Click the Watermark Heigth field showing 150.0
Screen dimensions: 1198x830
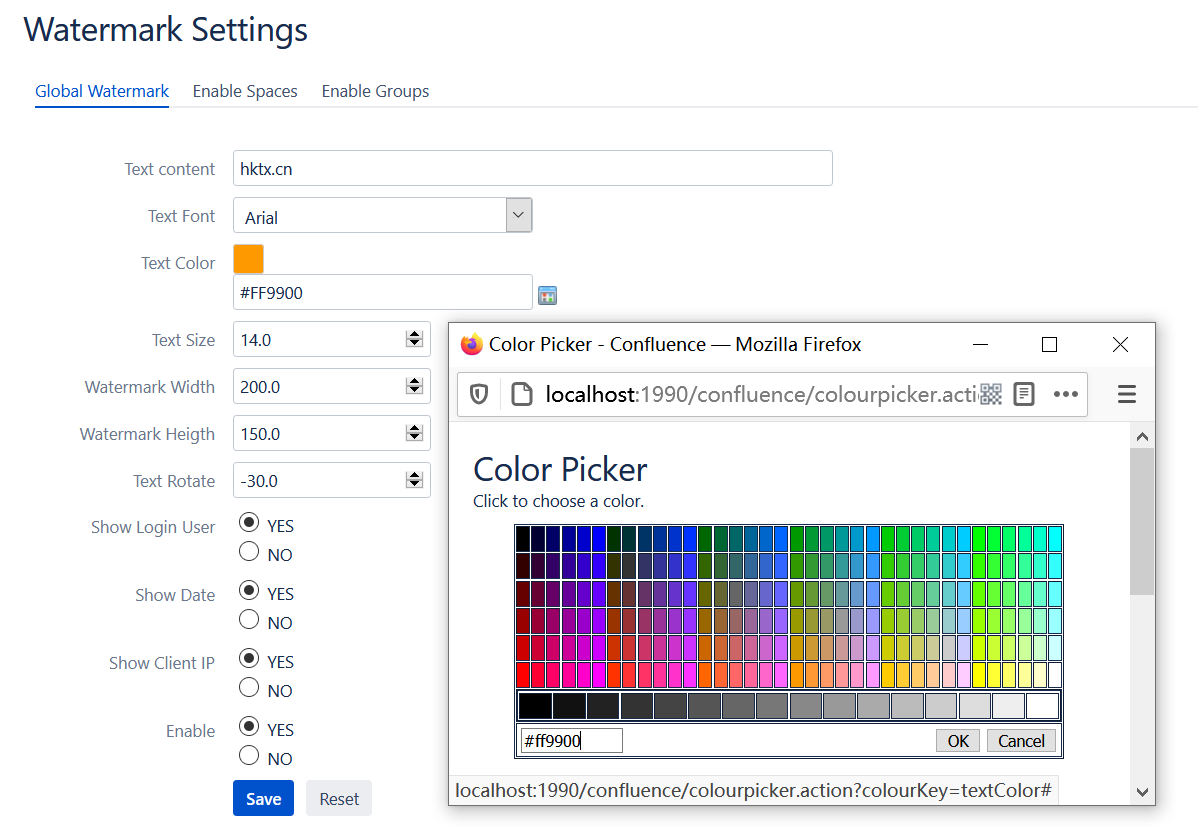click(x=332, y=433)
